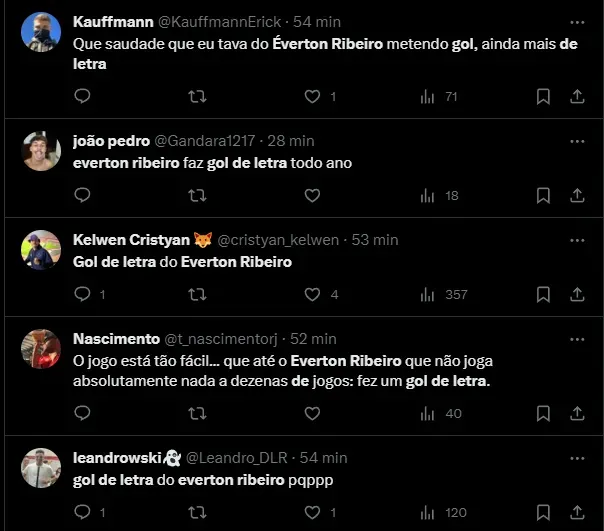Image resolution: width=604 pixels, height=531 pixels.
Task: Like Kauffmann's tweet
Action: tap(312, 96)
